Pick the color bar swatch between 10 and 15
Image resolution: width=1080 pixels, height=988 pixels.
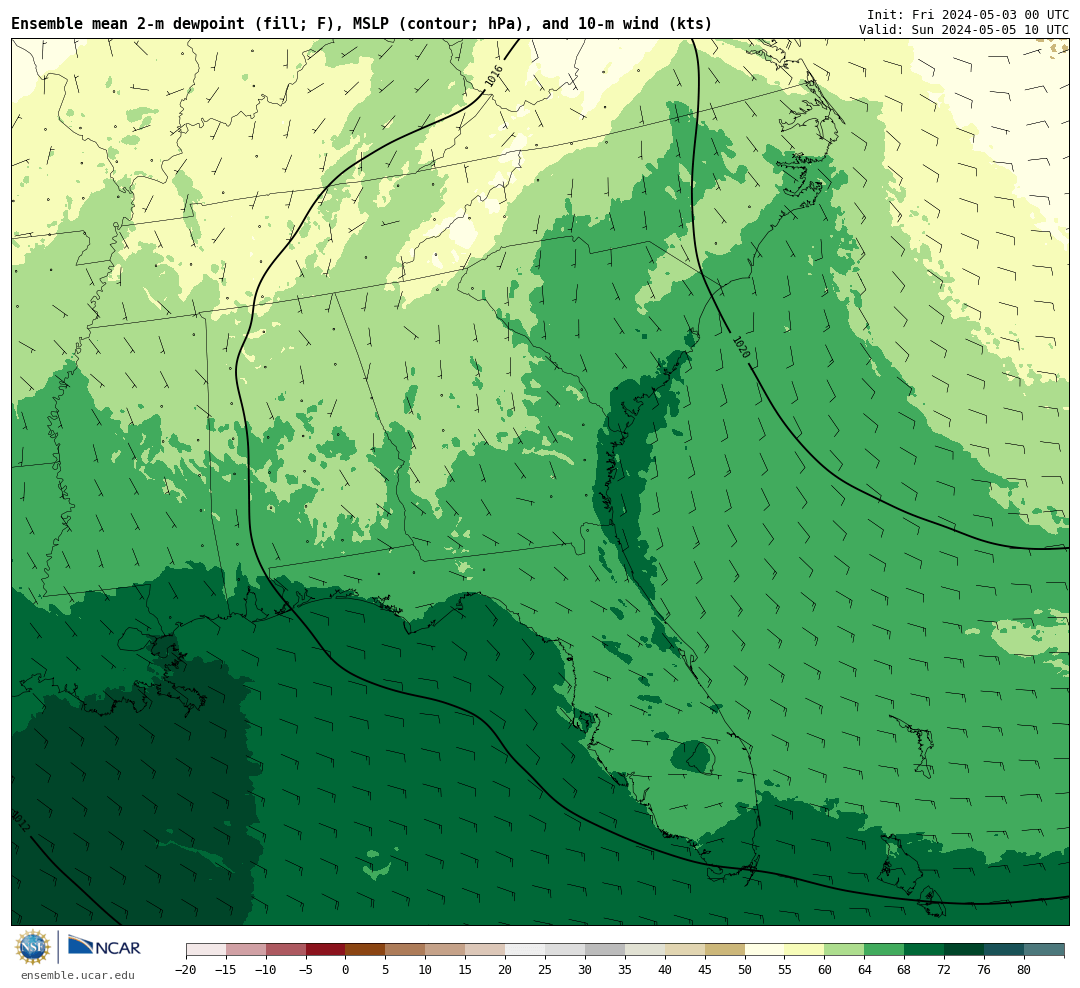coord(446,950)
